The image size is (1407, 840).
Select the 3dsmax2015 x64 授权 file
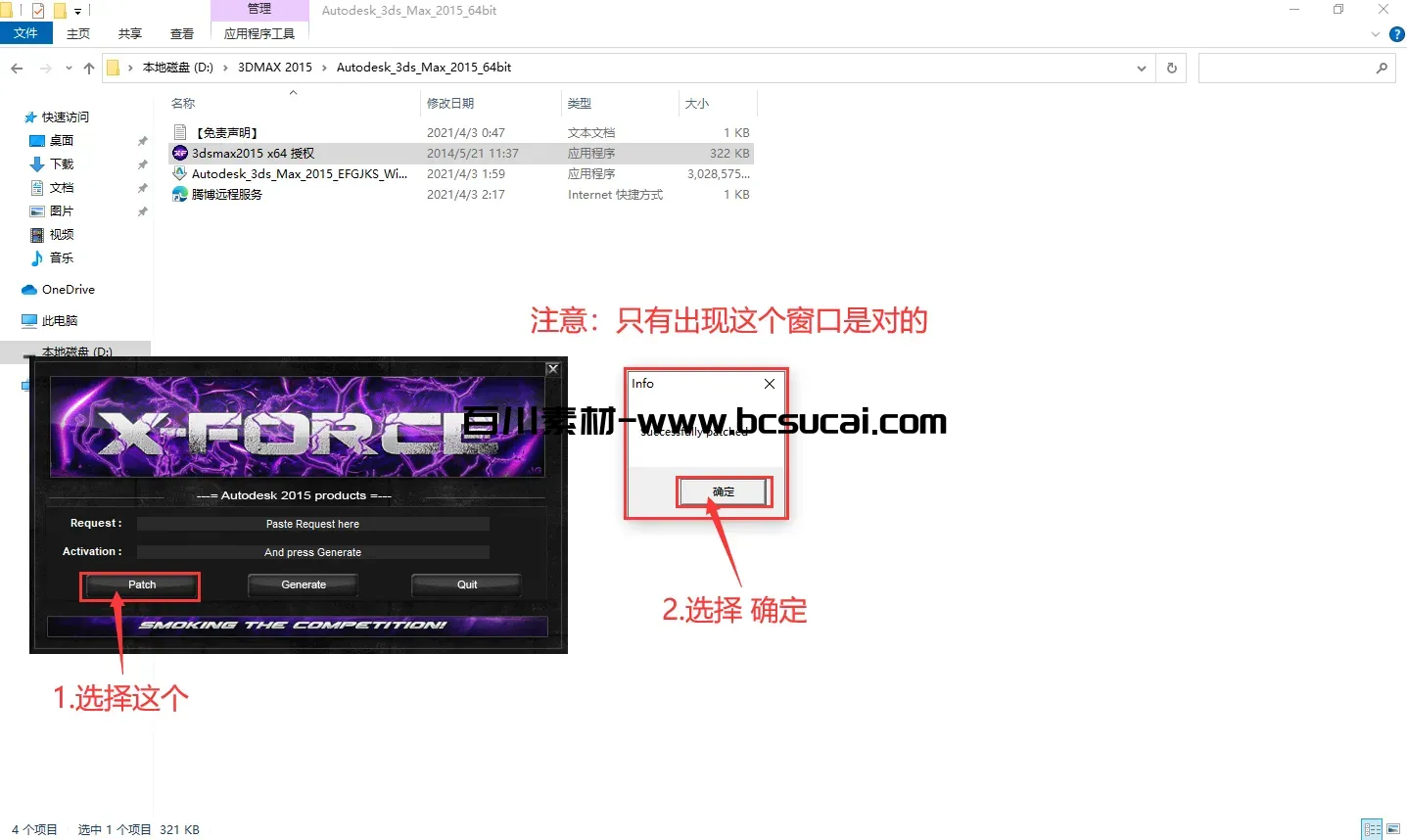tap(461, 153)
